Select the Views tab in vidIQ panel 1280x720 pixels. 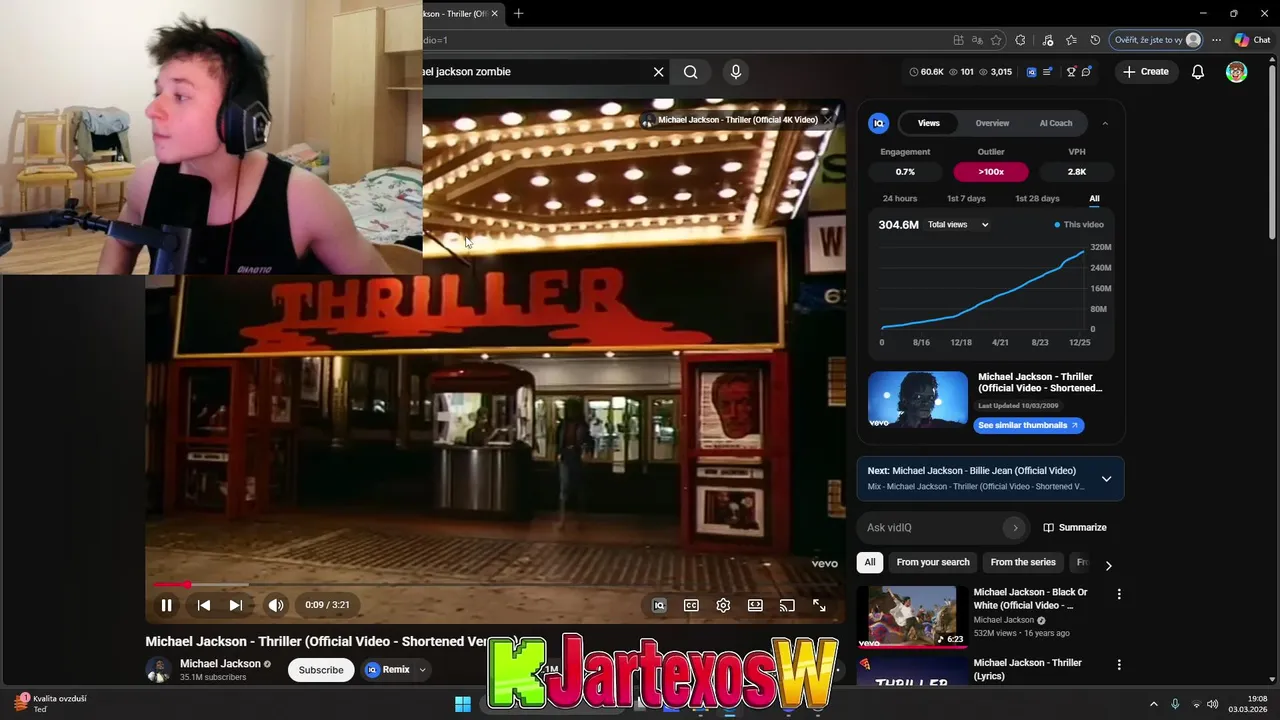[929, 123]
